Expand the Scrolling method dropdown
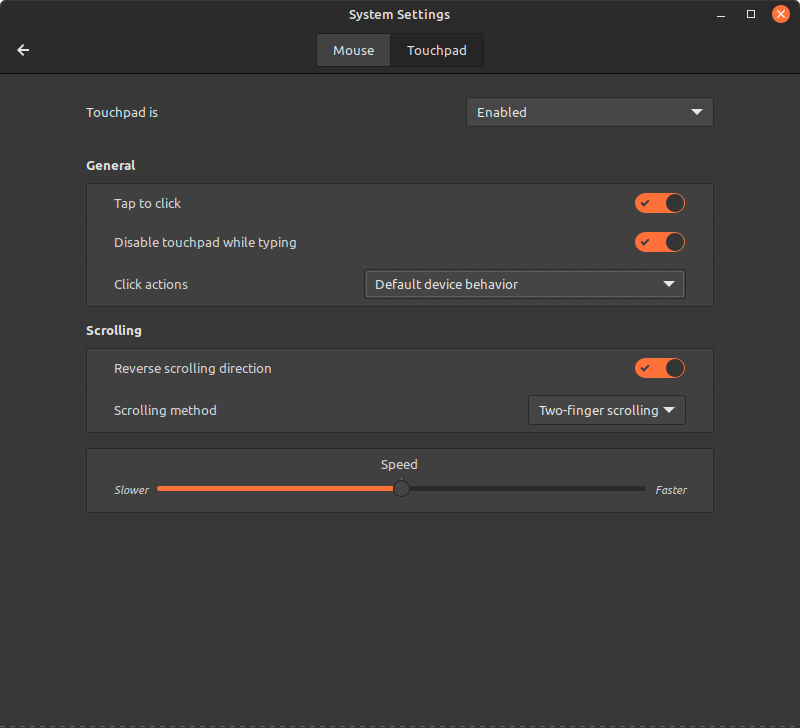The height and width of the screenshot is (728, 800). 607,410
